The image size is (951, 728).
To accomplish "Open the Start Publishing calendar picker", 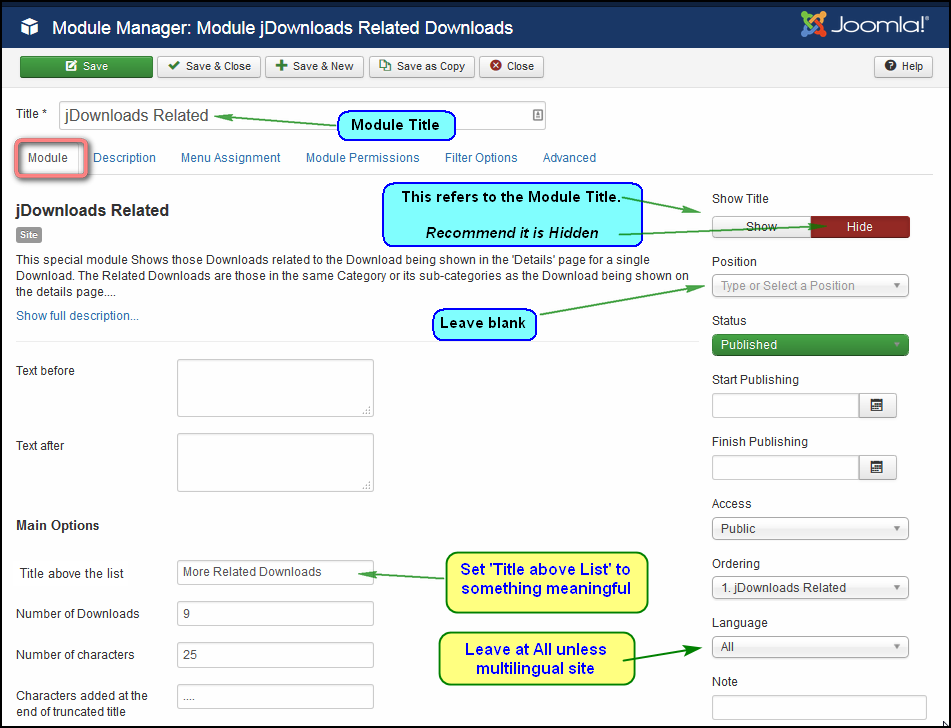I will [877, 405].
